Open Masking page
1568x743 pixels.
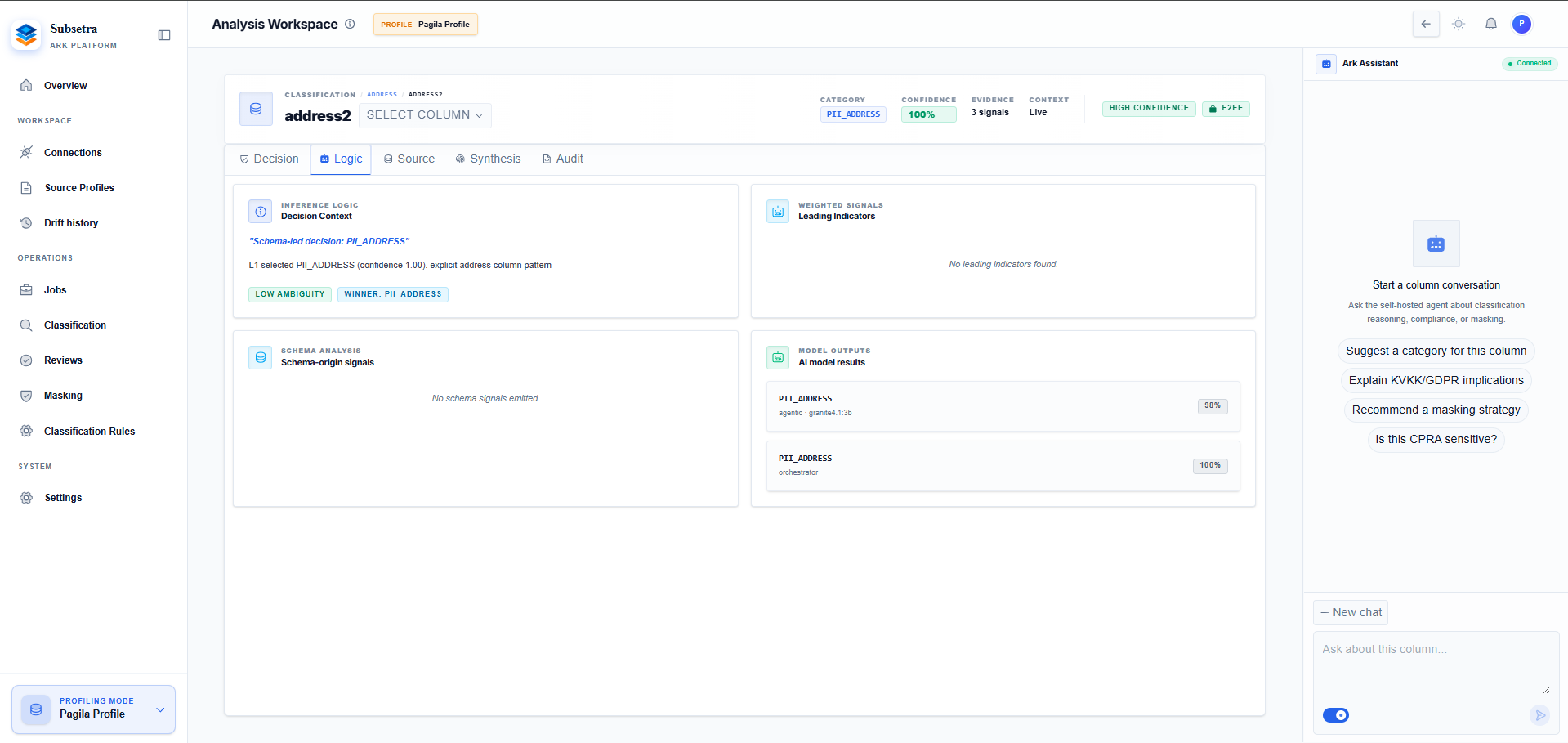coord(63,396)
